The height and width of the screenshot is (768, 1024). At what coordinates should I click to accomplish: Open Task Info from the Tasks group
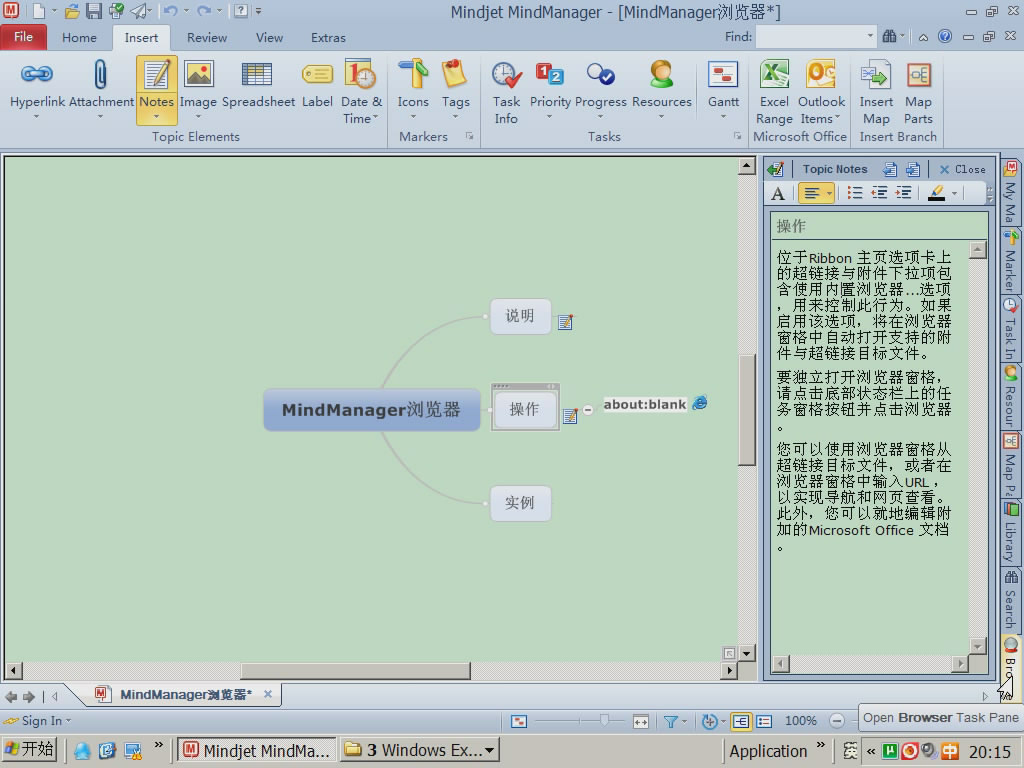pos(506,91)
